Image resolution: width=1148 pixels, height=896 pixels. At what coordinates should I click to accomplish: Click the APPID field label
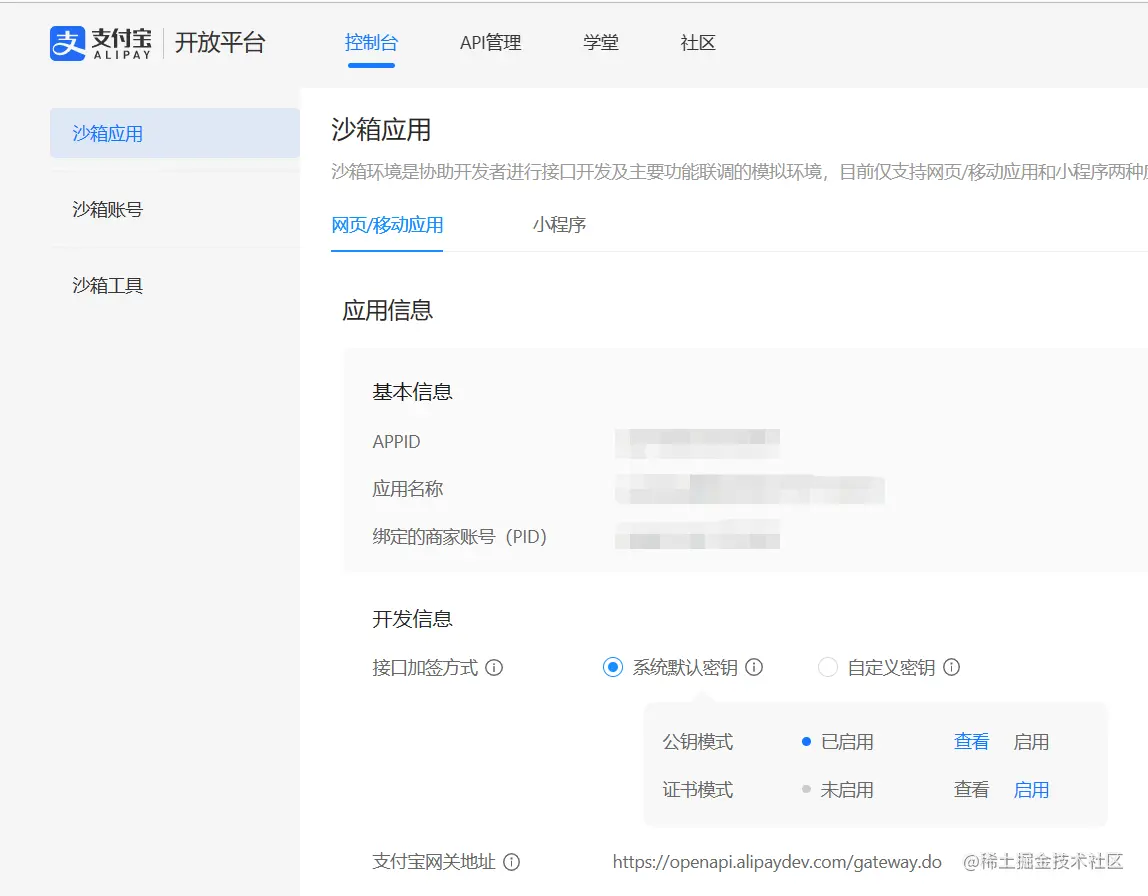pos(396,442)
